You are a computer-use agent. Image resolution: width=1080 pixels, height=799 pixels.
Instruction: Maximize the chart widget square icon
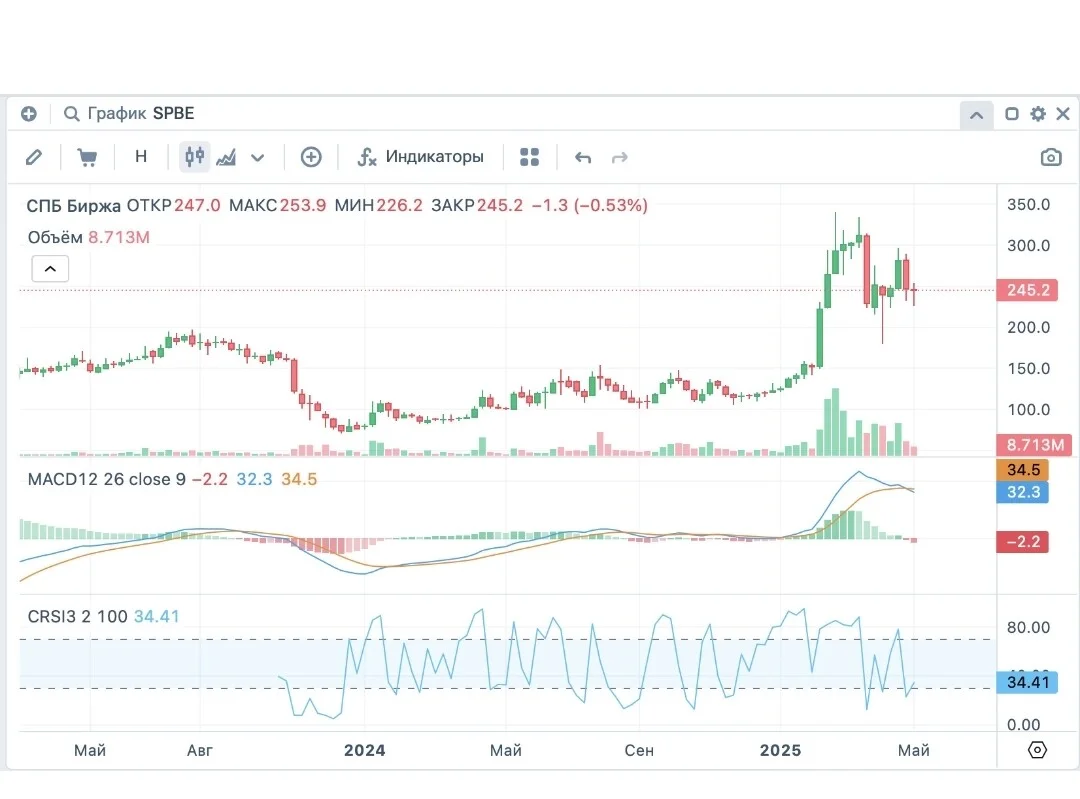[x=1012, y=114]
